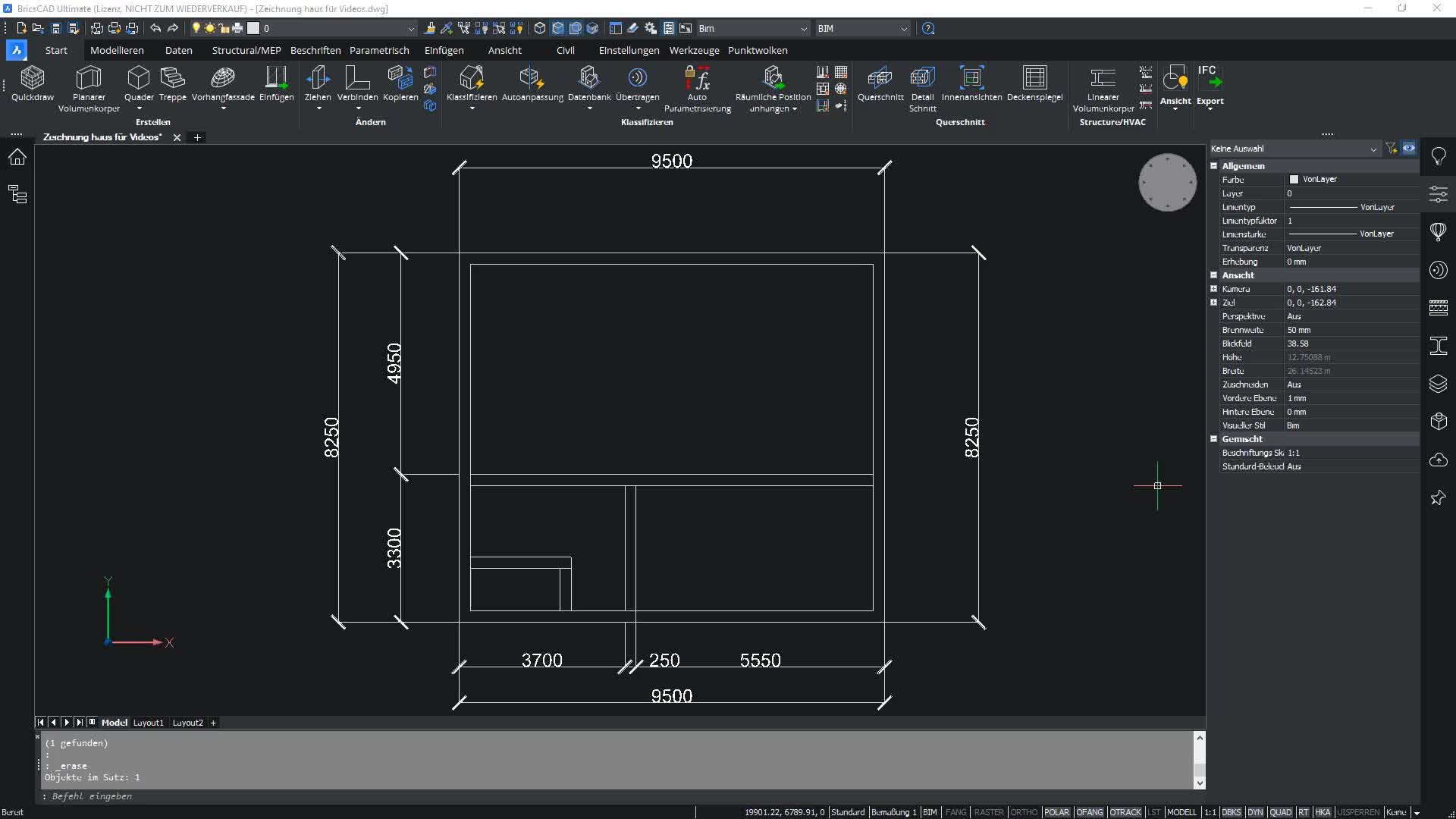Screen dimensions: 1456x819
Task: Close the Zeichnung haus für Videos tab
Action: click(x=177, y=137)
